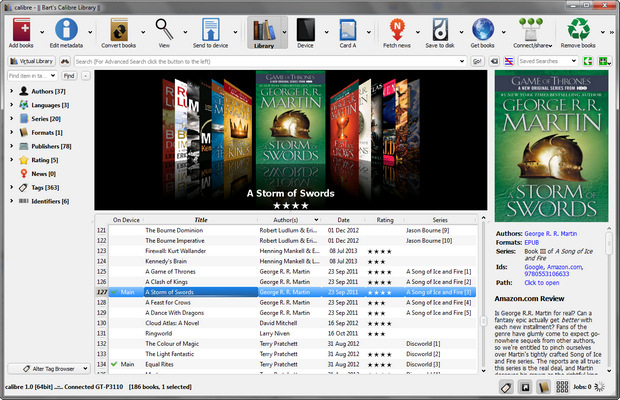
Task: Click Remove books recycle icon
Action: click(x=578, y=30)
